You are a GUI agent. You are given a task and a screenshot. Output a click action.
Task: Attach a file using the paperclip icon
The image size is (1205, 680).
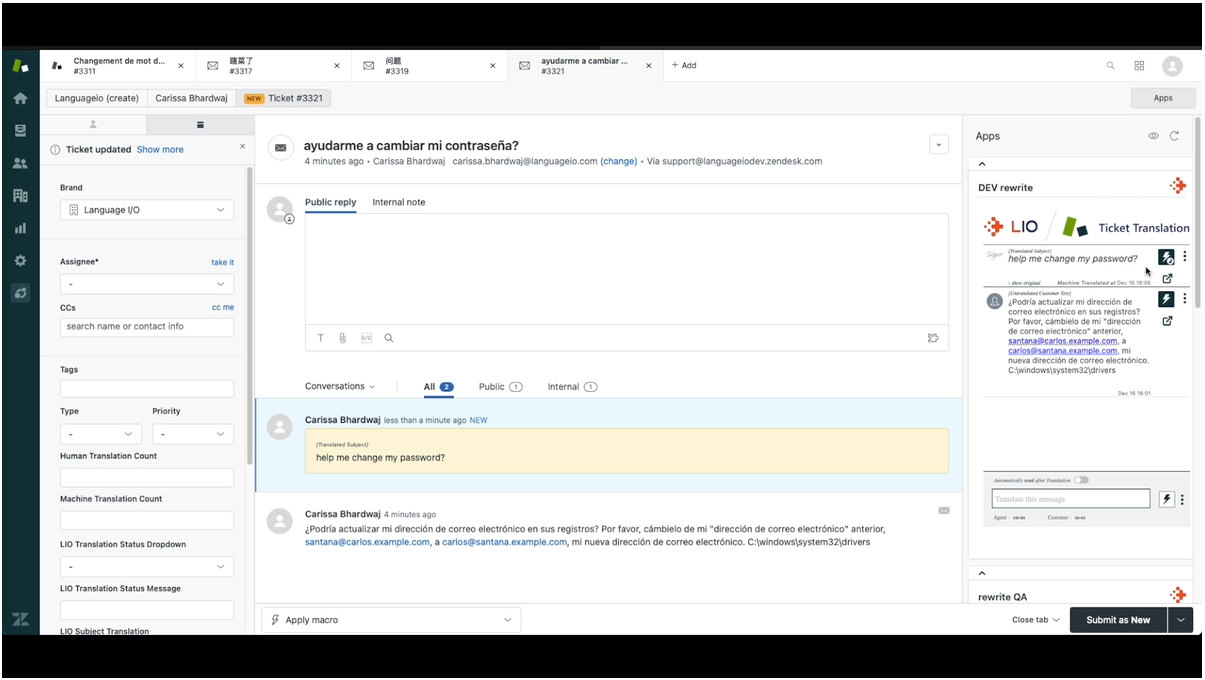pos(342,338)
